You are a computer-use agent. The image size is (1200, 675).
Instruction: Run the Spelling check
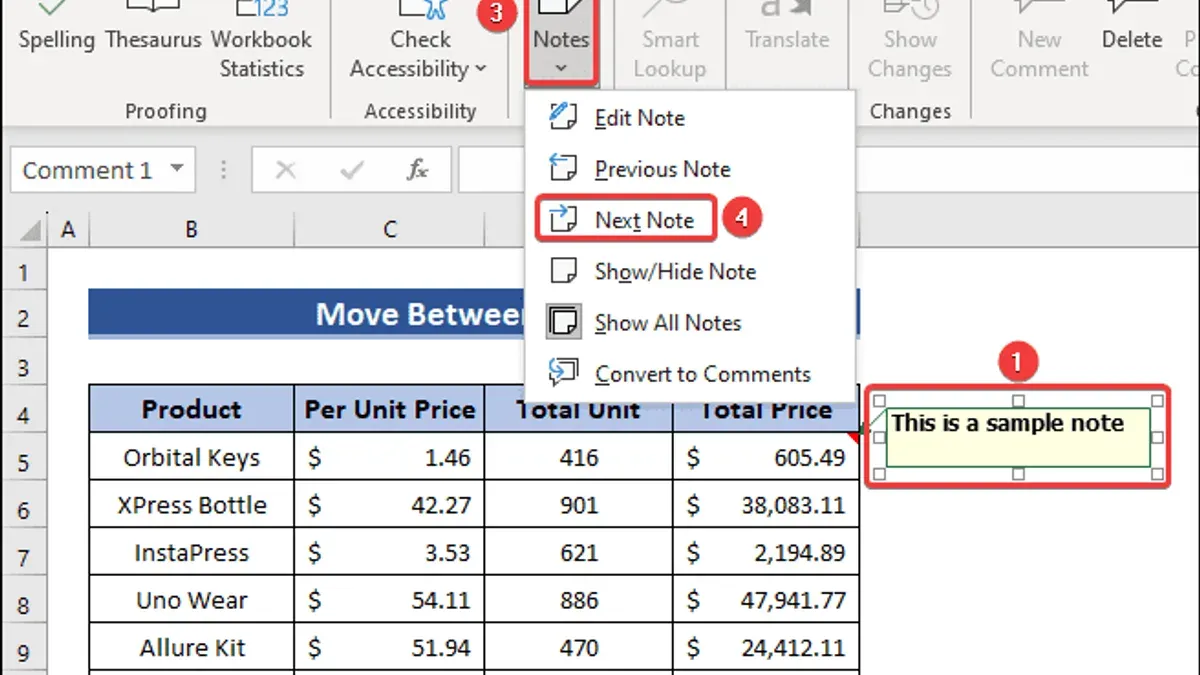(x=57, y=28)
